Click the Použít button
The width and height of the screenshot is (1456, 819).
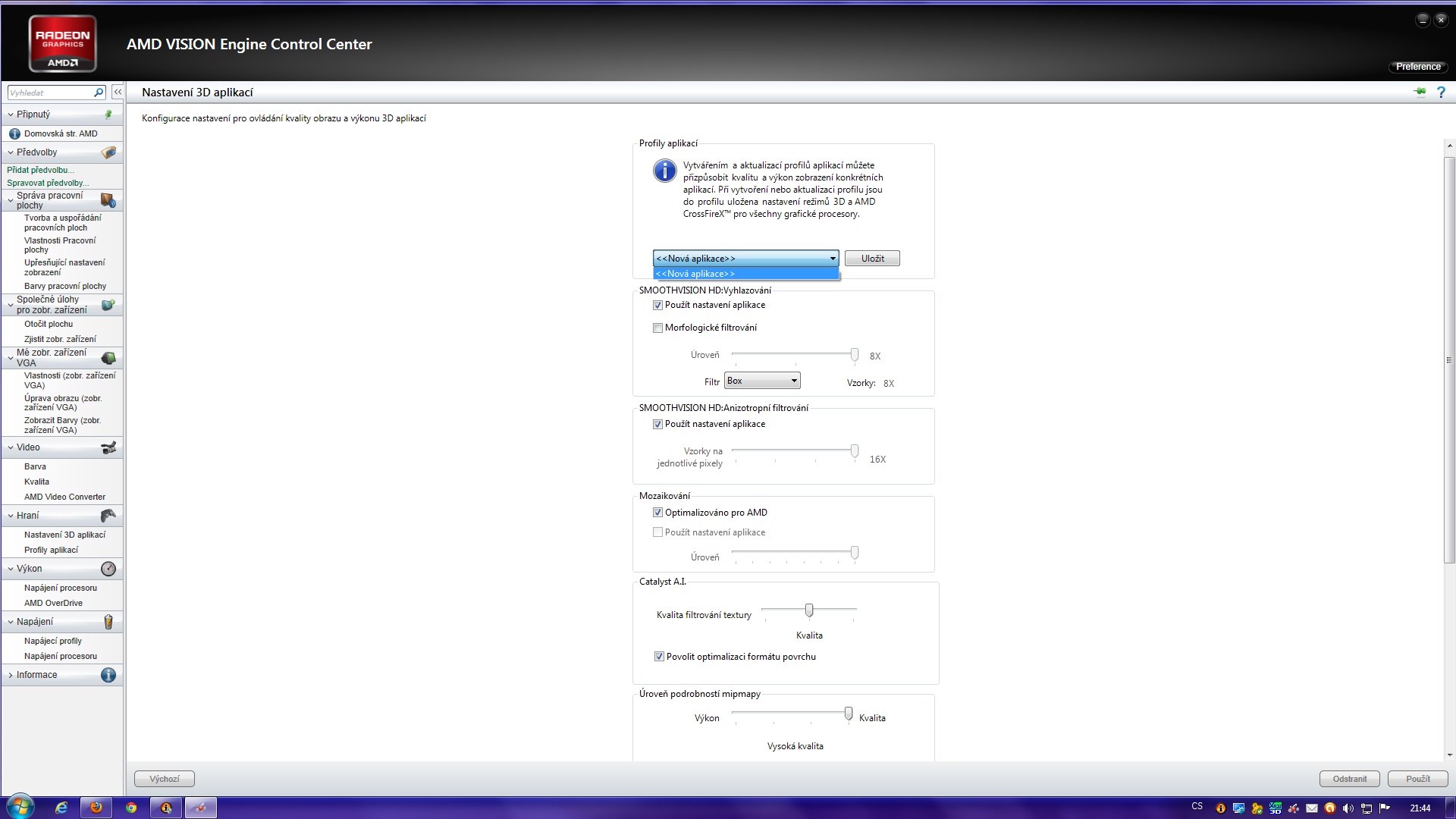[x=1418, y=779]
